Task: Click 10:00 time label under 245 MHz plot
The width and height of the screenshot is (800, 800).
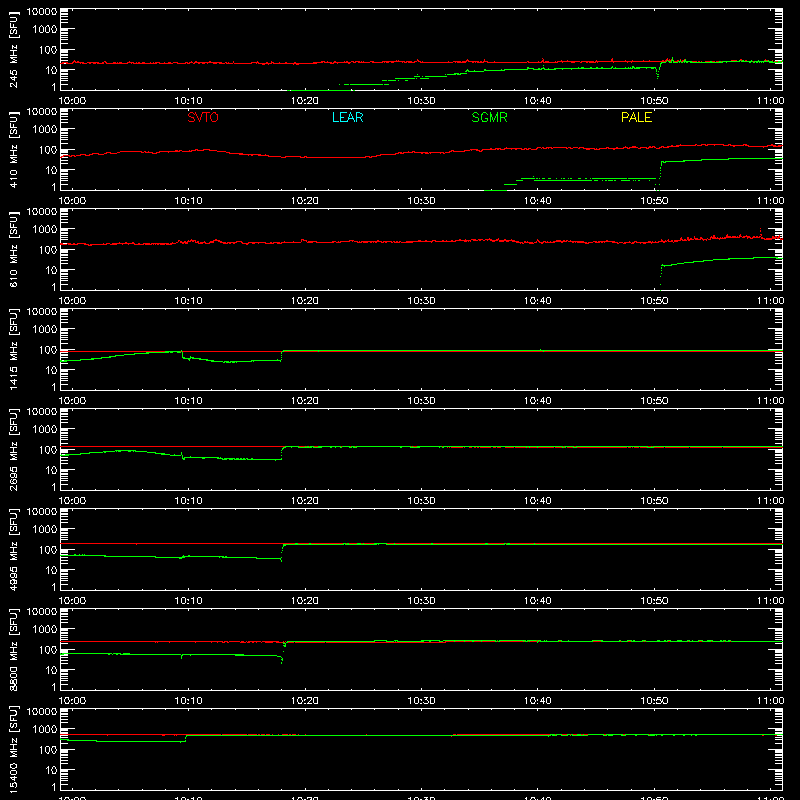Action: click(x=72, y=101)
